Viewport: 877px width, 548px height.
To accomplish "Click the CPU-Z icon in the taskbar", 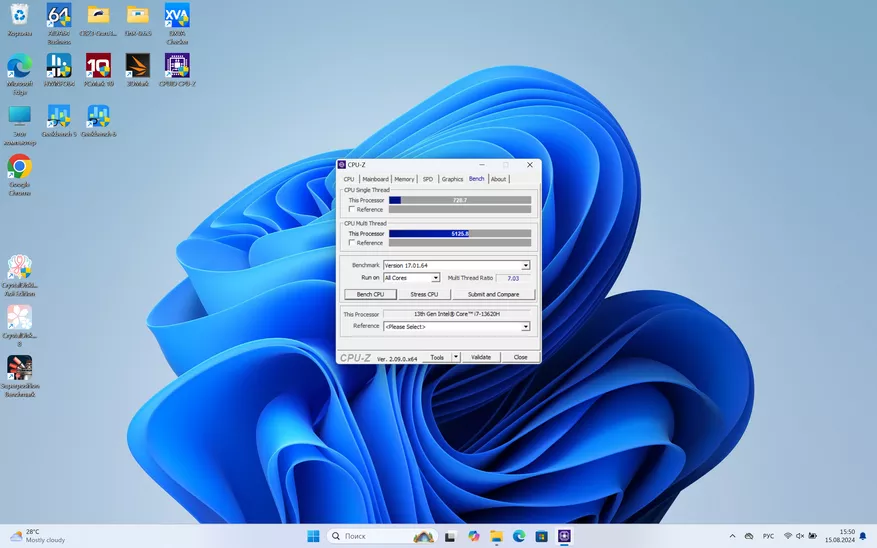I will click(x=564, y=536).
